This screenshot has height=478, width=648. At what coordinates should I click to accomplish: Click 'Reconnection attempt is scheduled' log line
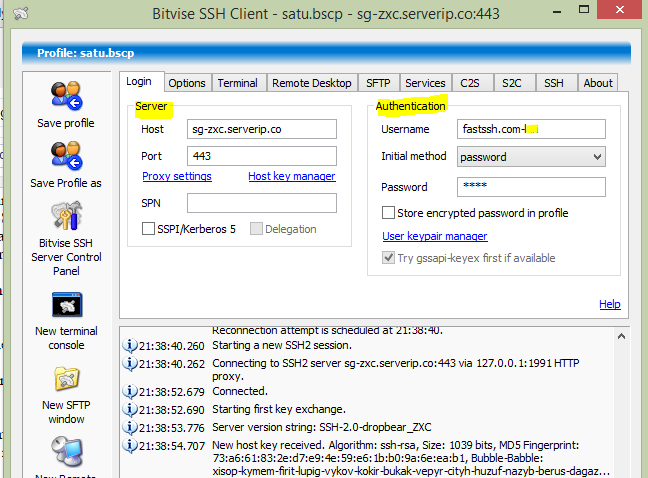tap(327, 331)
